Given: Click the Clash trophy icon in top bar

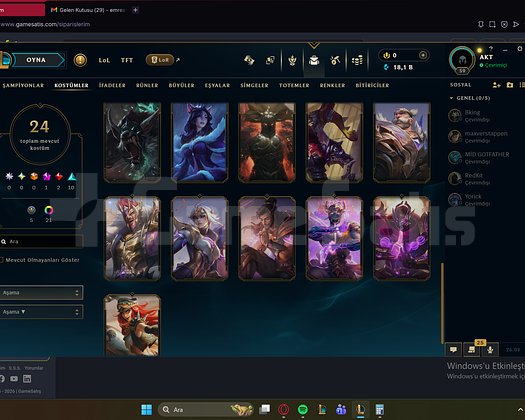Looking at the screenshot, I should point(292,61).
